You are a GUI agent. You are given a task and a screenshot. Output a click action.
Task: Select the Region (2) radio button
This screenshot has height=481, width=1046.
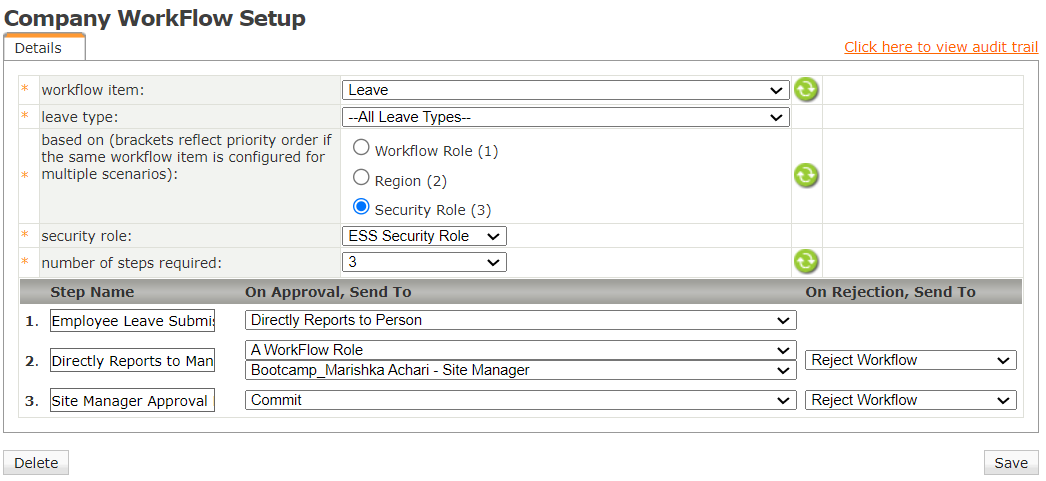click(362, 178)
